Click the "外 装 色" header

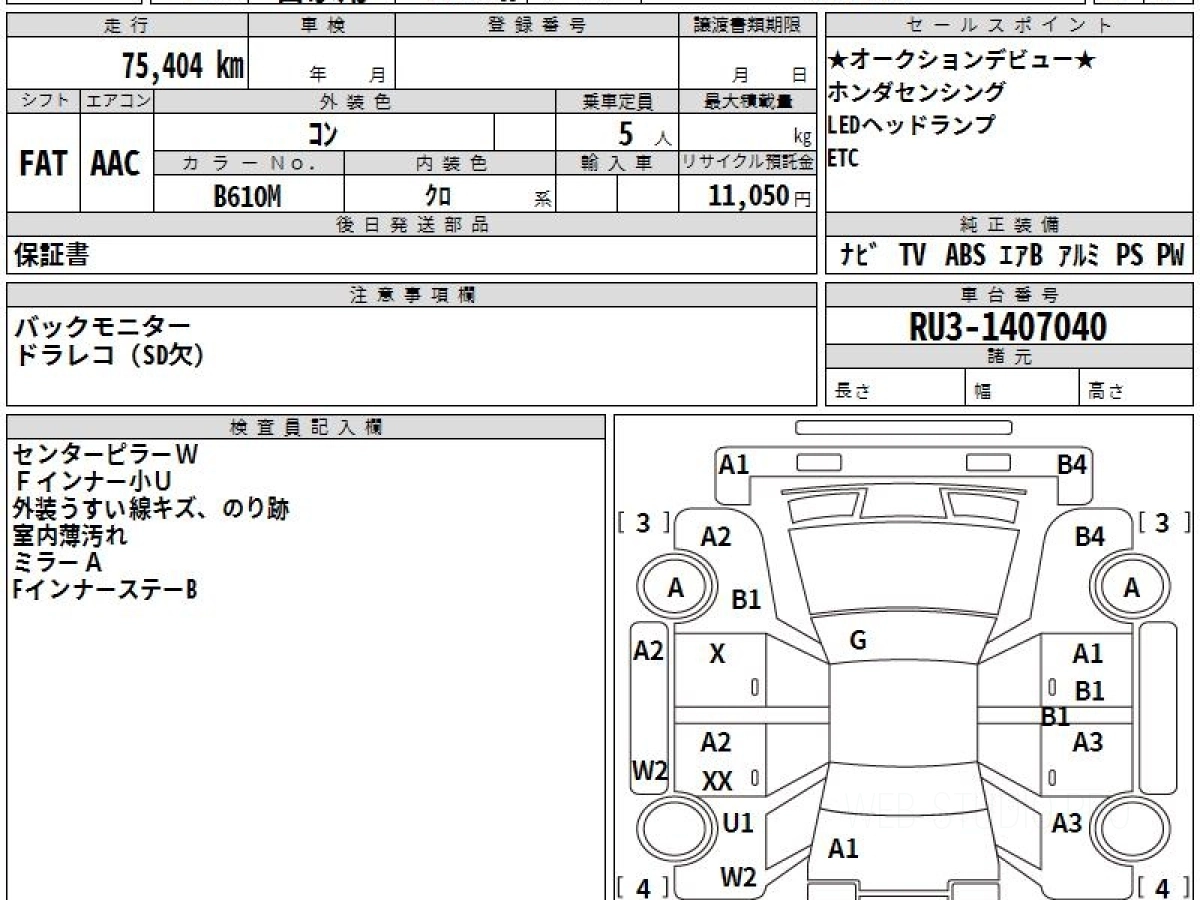click(x=355, y=101)
